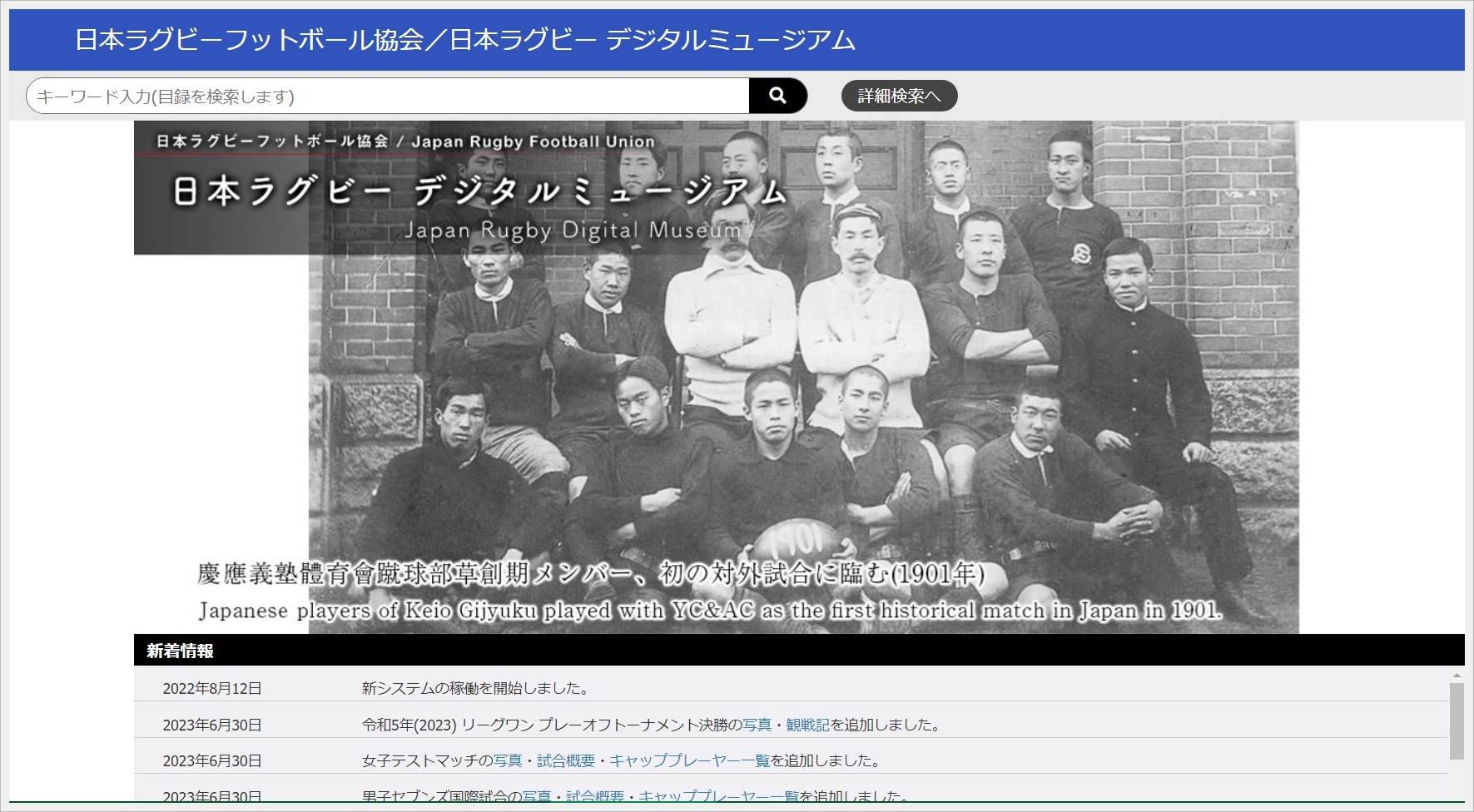Open 写真 link for women's test match
The height and width of the screenshot is (812, 1474).
coord(508,760)
